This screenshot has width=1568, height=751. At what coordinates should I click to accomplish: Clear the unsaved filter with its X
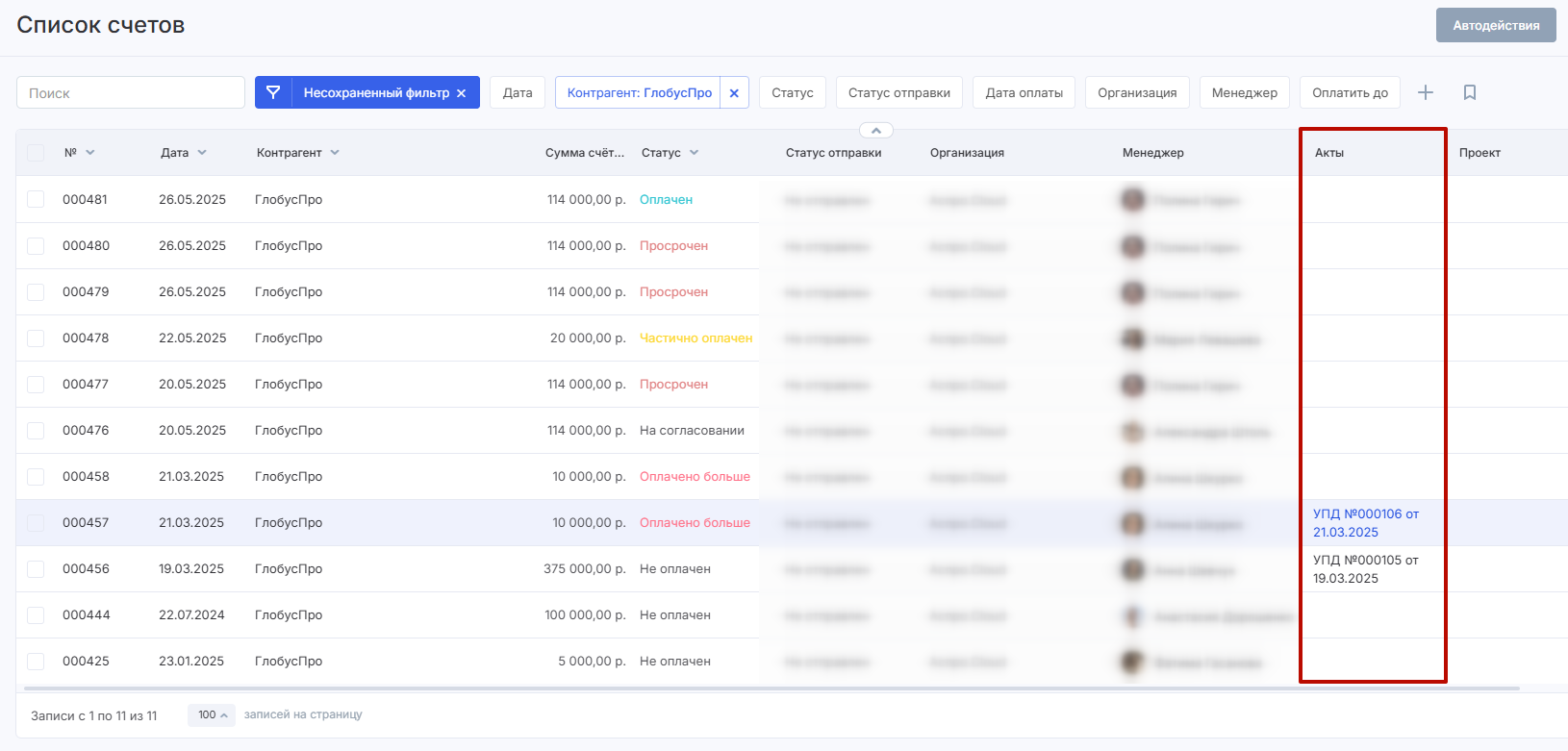pos(462,93)
